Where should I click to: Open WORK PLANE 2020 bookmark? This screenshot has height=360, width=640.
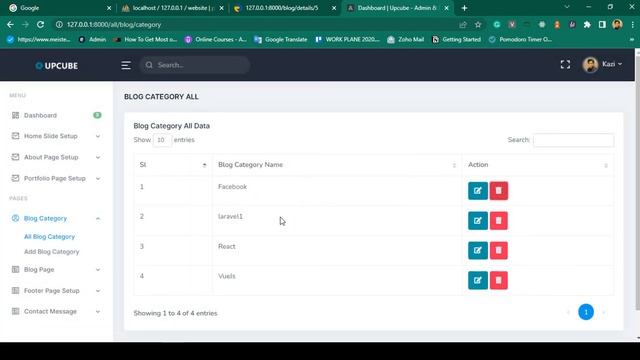[347, 40]
